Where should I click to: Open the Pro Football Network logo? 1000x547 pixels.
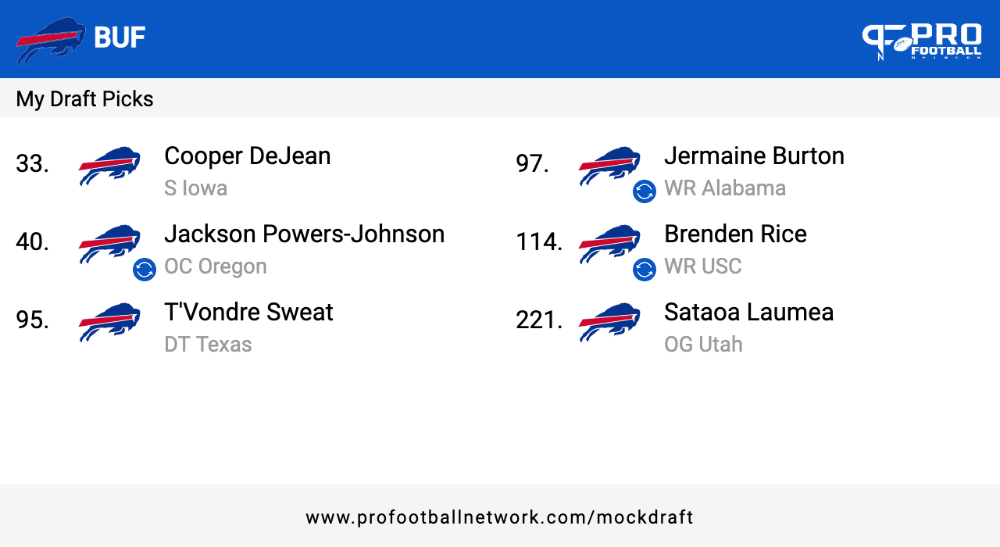pos(922,41)
